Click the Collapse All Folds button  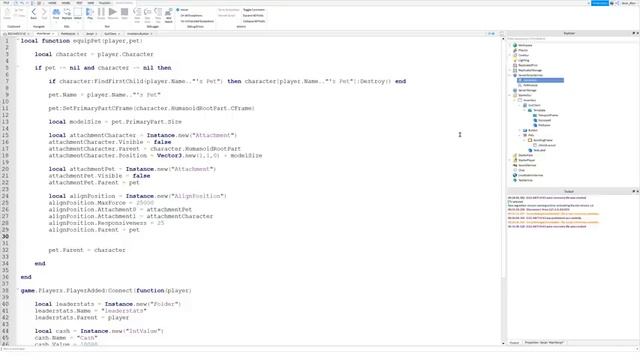click(253, 21)
